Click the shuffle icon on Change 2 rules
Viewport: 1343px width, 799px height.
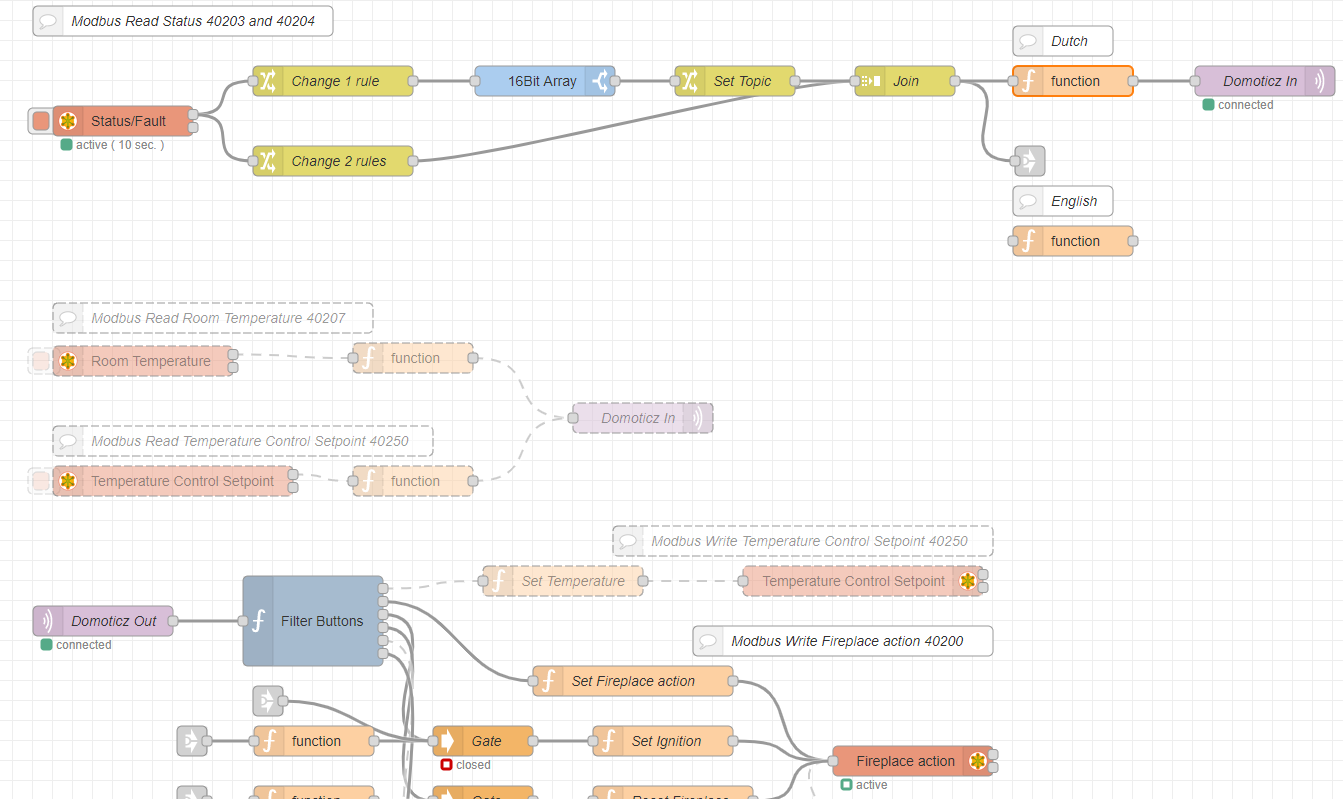point(268,161)
